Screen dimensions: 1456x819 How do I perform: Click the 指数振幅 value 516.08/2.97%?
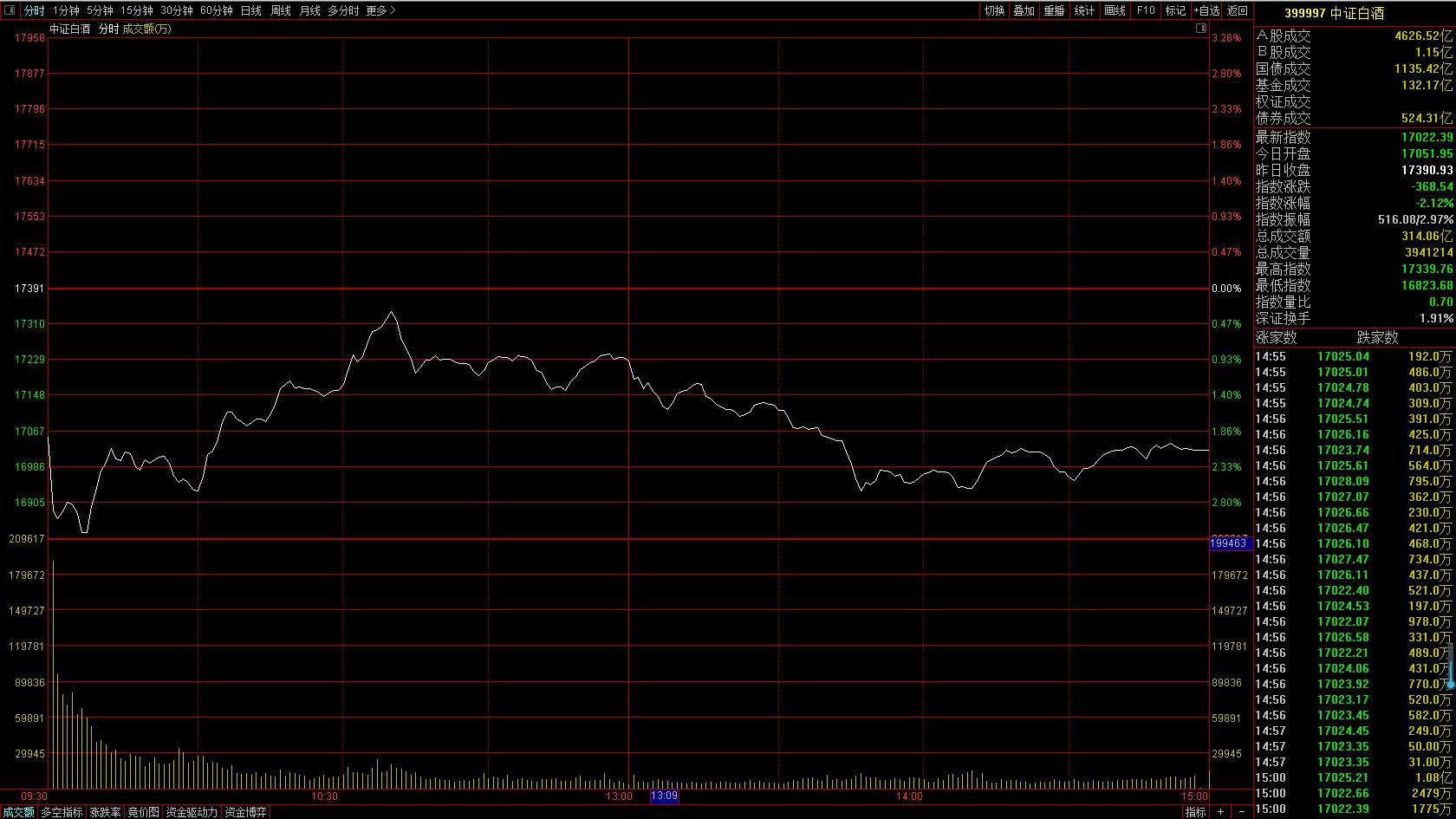1416,219
